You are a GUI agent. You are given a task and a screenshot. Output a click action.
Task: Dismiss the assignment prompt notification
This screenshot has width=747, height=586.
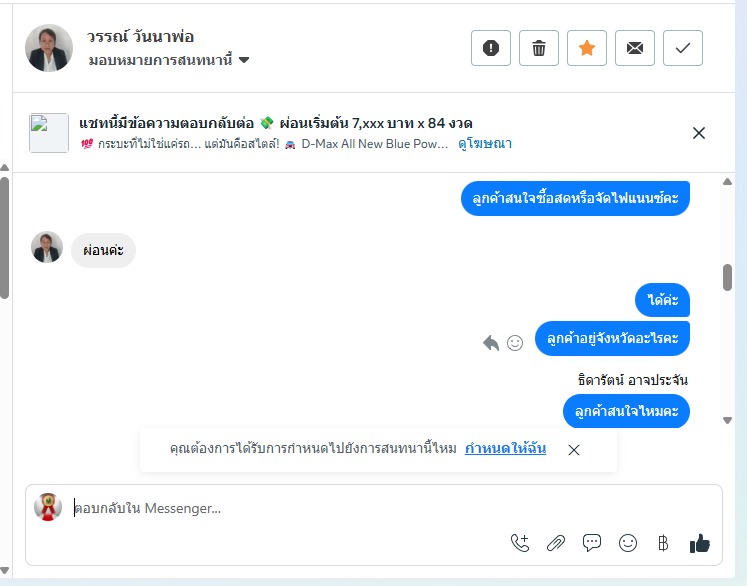tap(574, 450)
